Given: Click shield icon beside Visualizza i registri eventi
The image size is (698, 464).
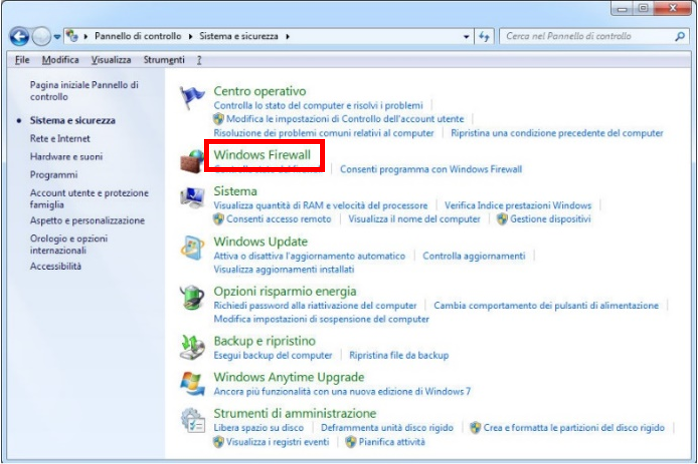Looking at the screenshot, I should click(x=218, y=442).
